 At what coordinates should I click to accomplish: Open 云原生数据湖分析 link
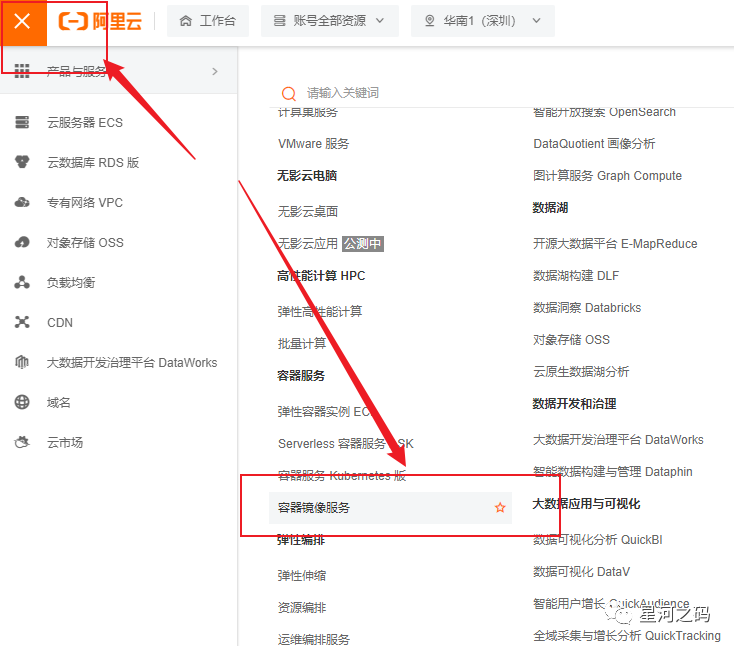(x=581, y=371)
